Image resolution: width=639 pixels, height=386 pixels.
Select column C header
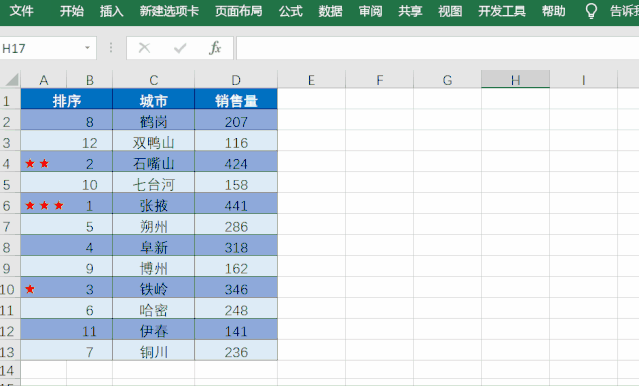tap(154, 79)
